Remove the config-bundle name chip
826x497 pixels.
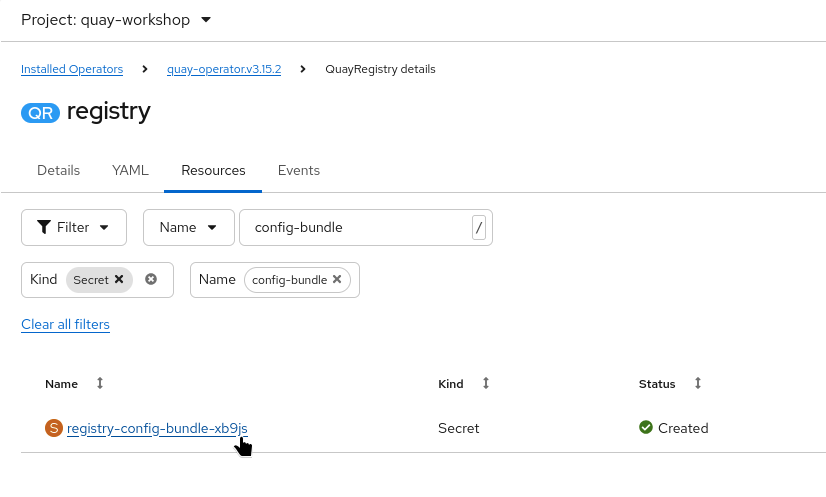pyautogui.click(x=337, y=280)
